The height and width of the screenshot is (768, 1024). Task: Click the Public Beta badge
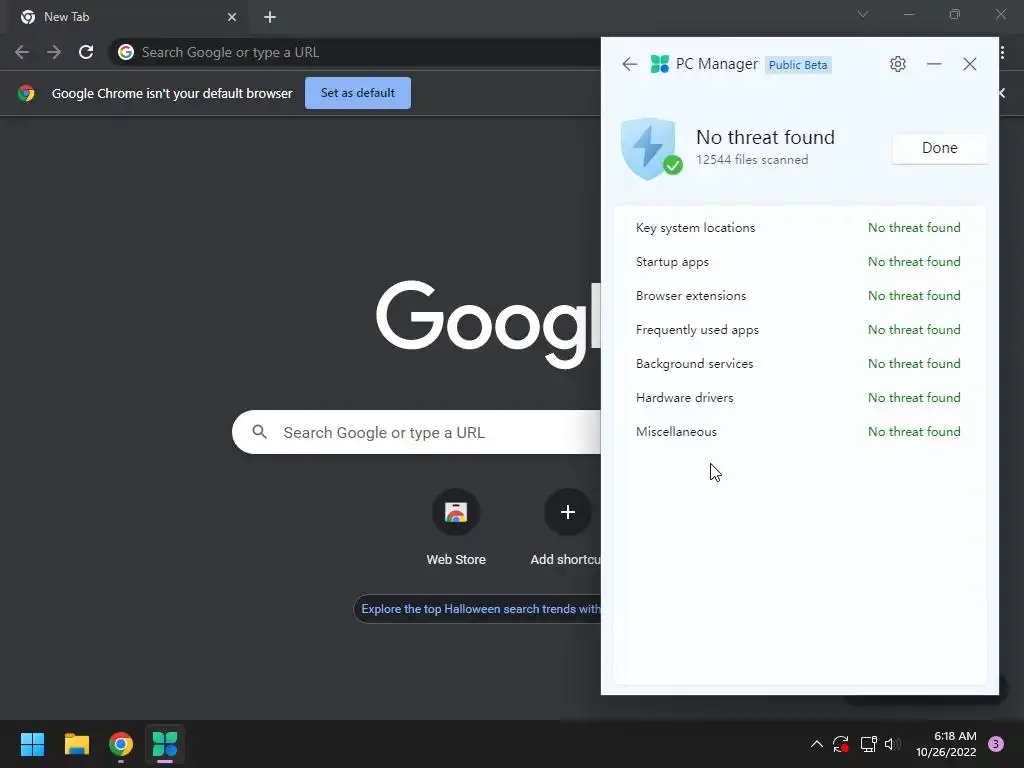click(798, 65)
